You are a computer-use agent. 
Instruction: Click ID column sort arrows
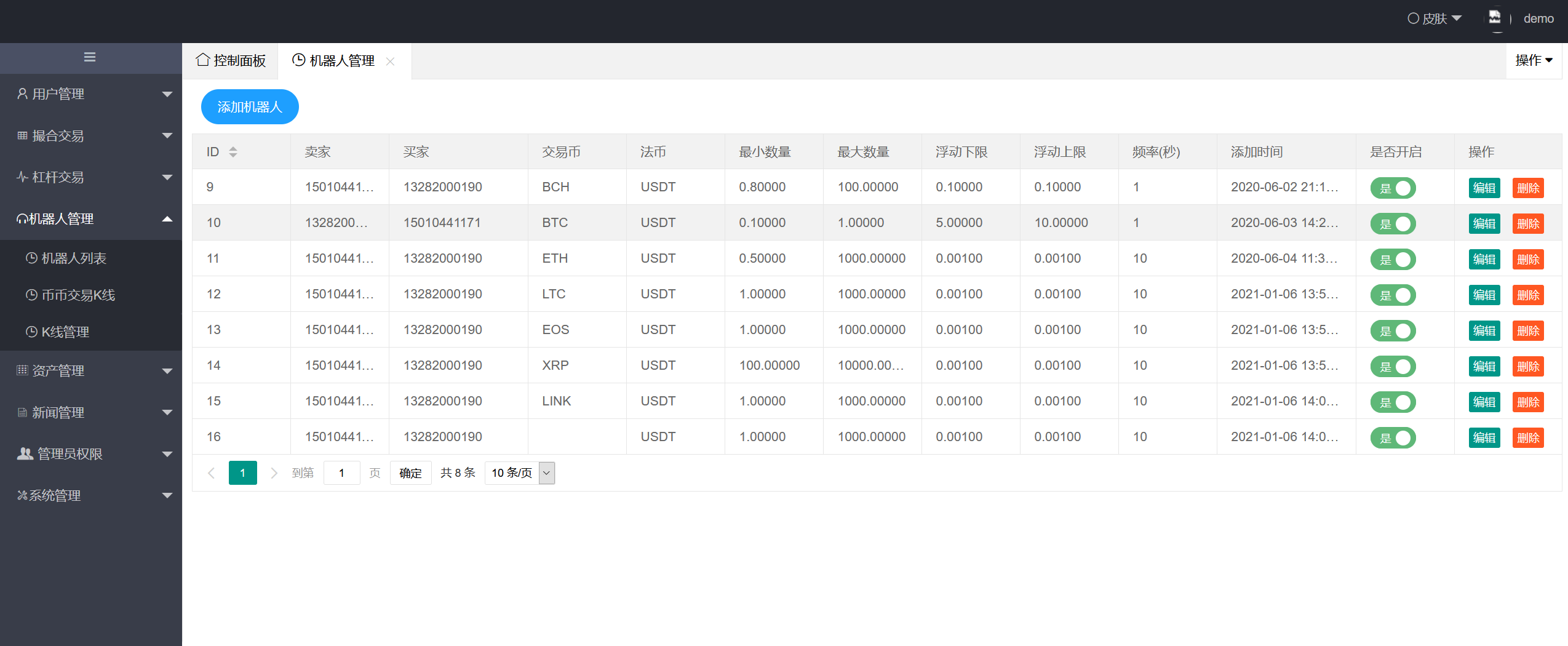233,151
